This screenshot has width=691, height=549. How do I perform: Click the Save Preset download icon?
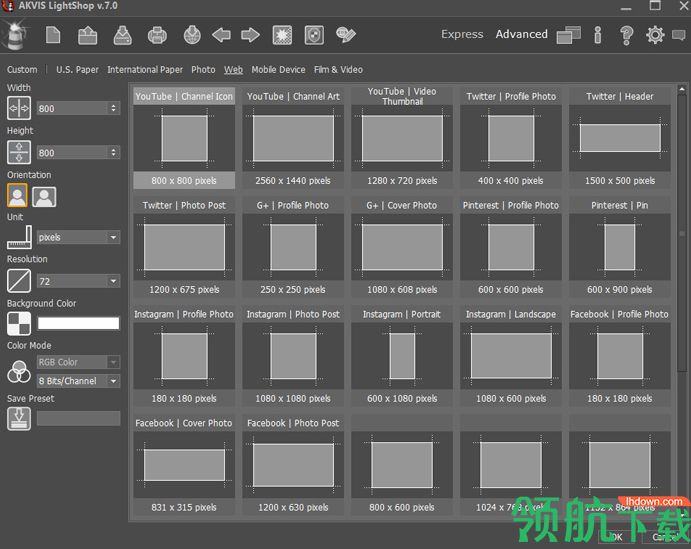19,419
